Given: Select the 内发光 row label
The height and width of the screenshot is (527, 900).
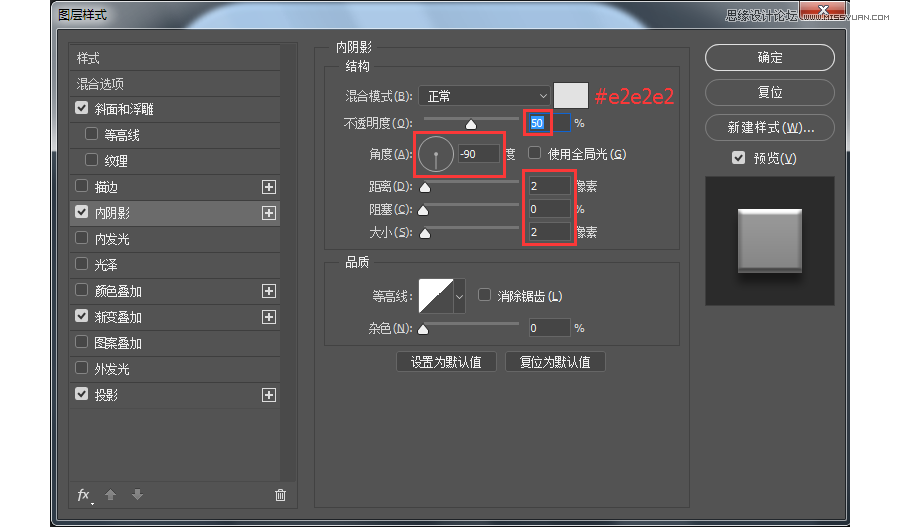Looking at the screenshot, I should pyautogui.click(x=112, y=239).
